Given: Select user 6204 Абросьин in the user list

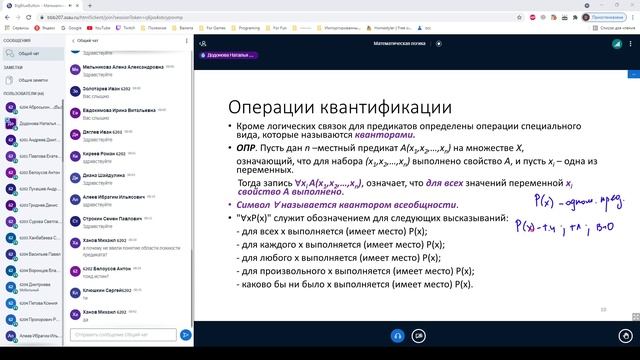Looking at the screenshot, I should (x=32, y=107).
